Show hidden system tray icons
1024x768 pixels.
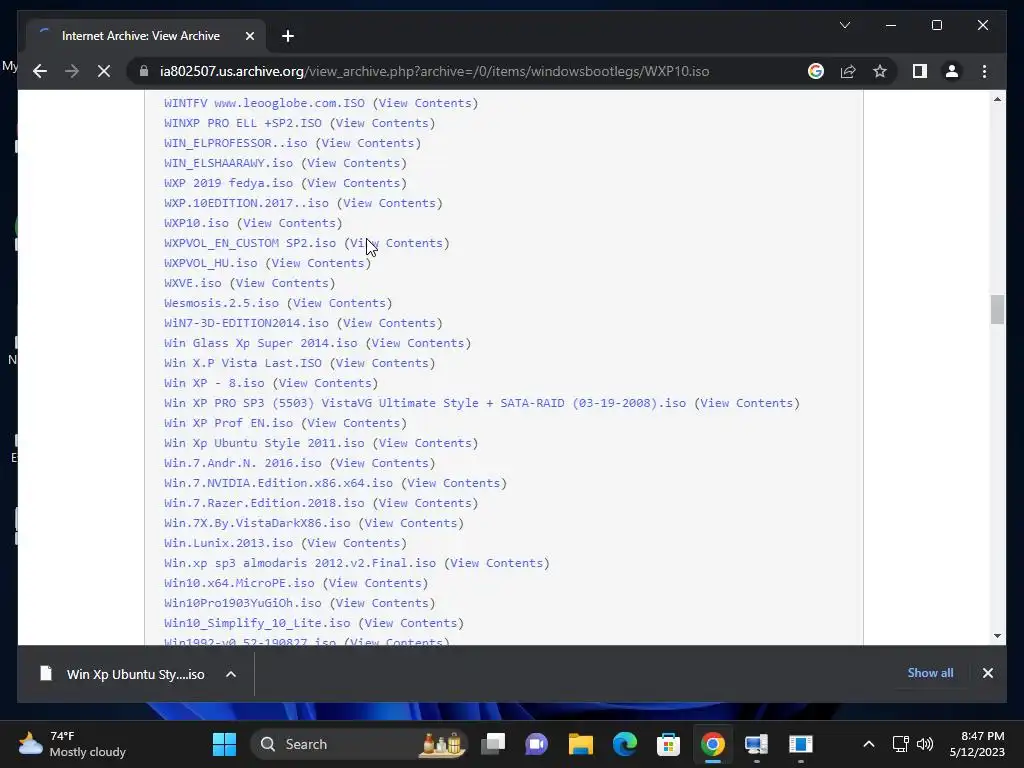point(869,744)
